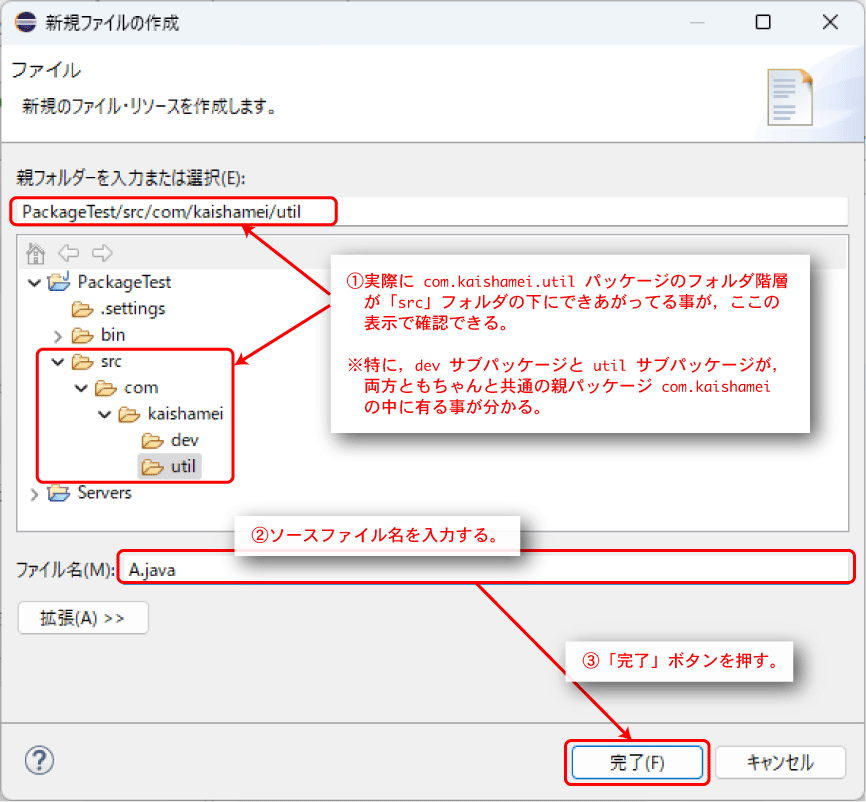Click the Eclipse logo in title bar

click(x=25, y=22)
